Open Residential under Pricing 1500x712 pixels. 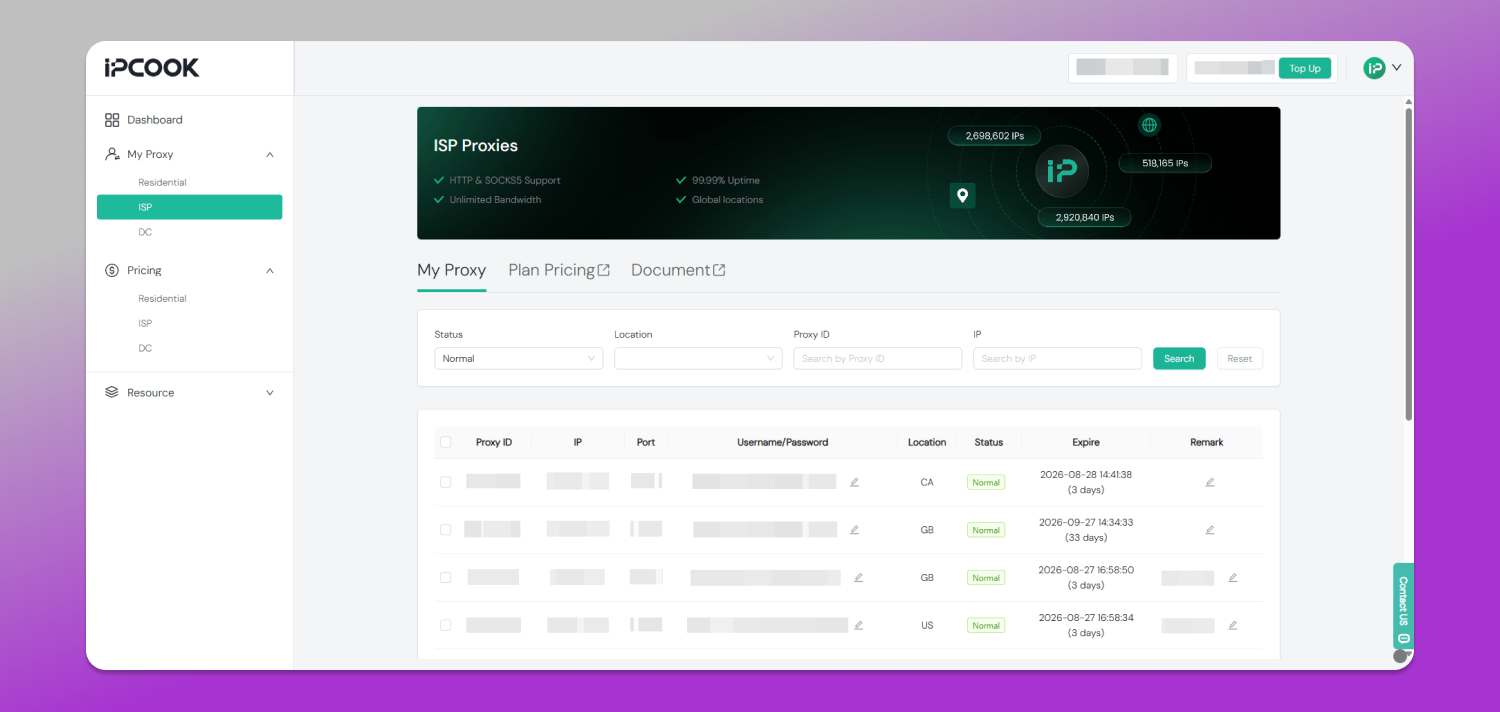163,299
